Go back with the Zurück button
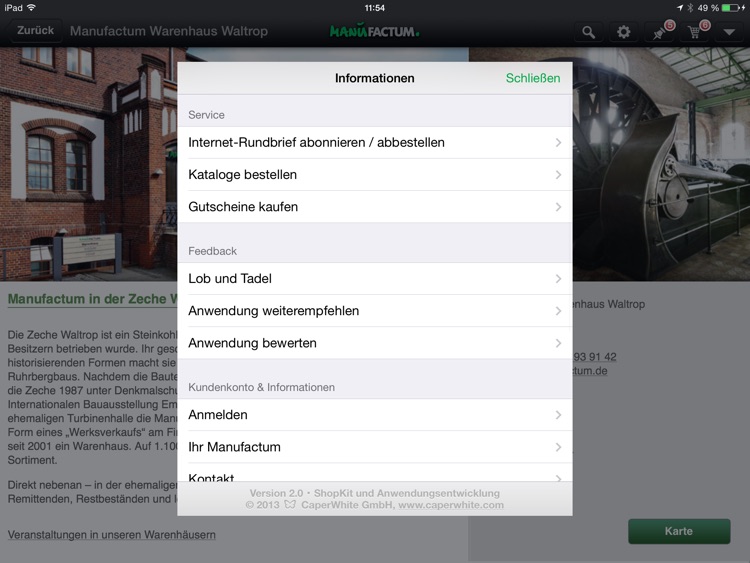This screenshot has width=750, height=563. 35,31
